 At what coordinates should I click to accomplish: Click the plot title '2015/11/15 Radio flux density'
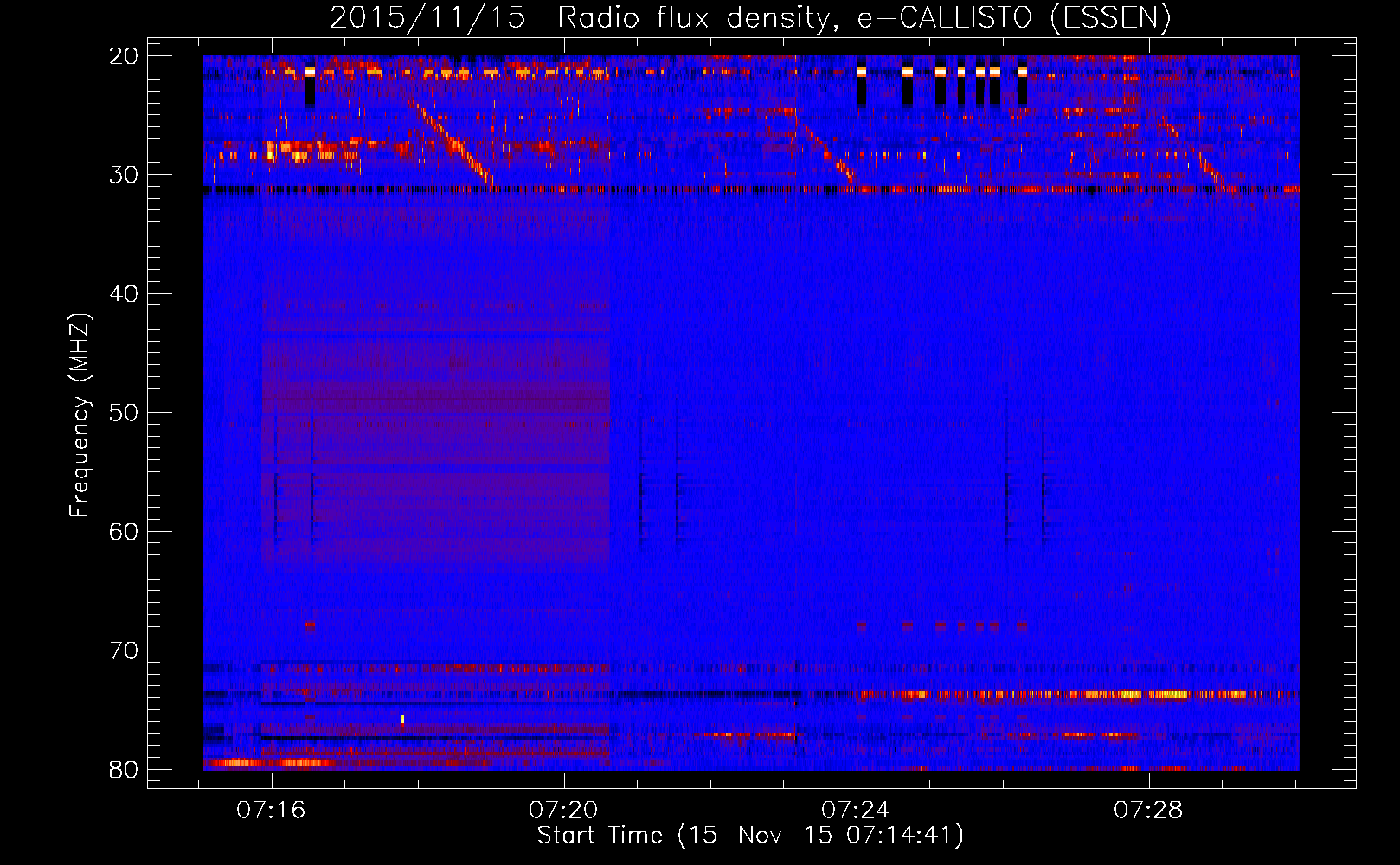pyautogui.click(x=750, y=17)
